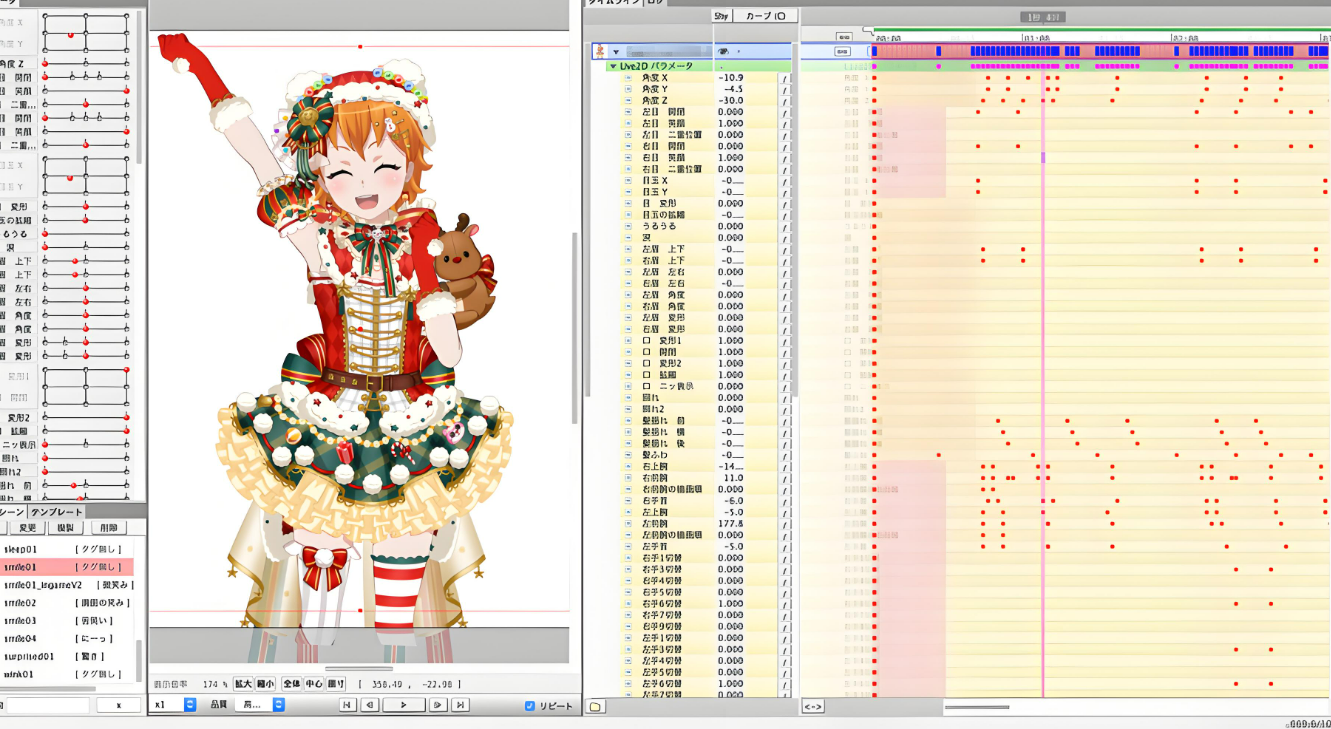Click the 複製 button in the scene panel
The height and width of the screenshot is (729, 1331).
click(x=65, y=528)
